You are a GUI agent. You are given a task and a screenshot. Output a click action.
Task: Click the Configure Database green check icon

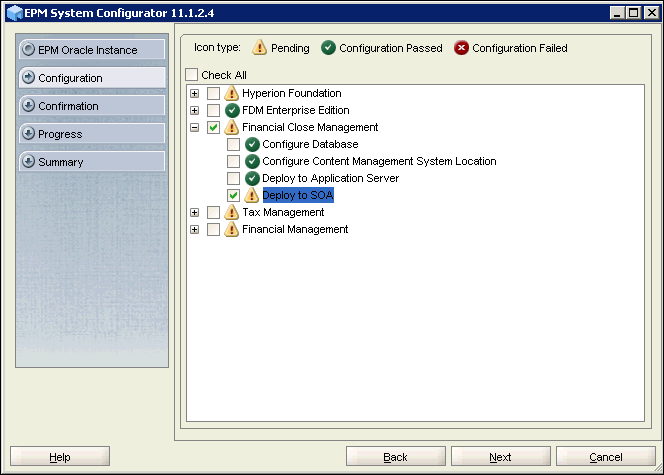(x=252, y=144)
